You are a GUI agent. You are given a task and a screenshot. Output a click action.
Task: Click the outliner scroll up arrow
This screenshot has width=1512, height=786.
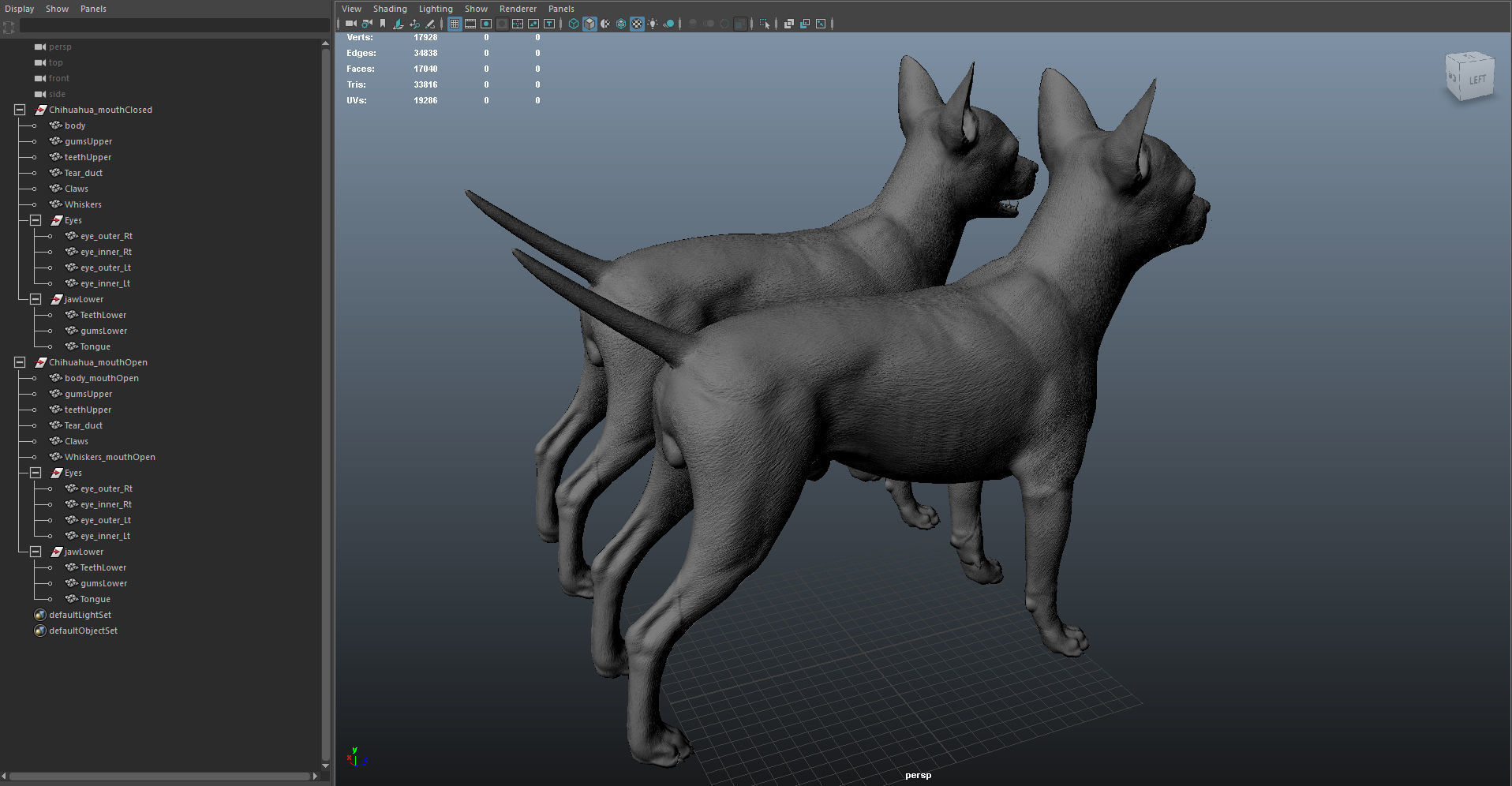point(325,43)
